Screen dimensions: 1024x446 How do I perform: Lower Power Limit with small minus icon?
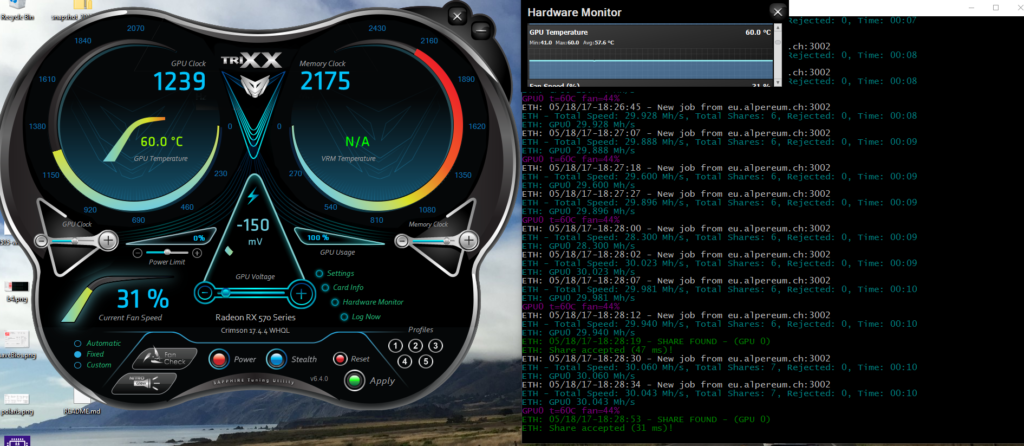pos(138,253)
